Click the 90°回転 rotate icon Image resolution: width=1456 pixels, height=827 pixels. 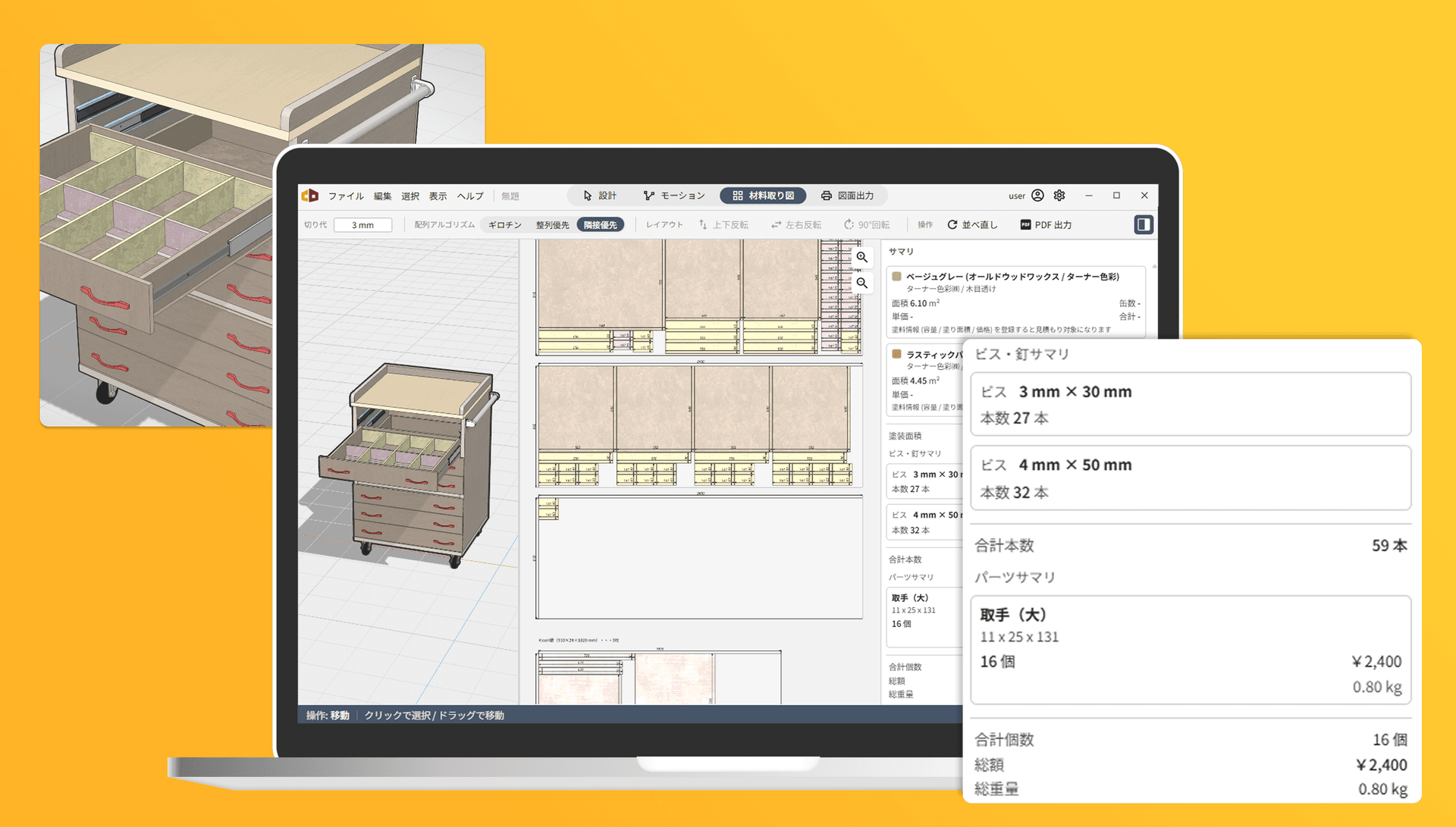(x=849, y=224)
